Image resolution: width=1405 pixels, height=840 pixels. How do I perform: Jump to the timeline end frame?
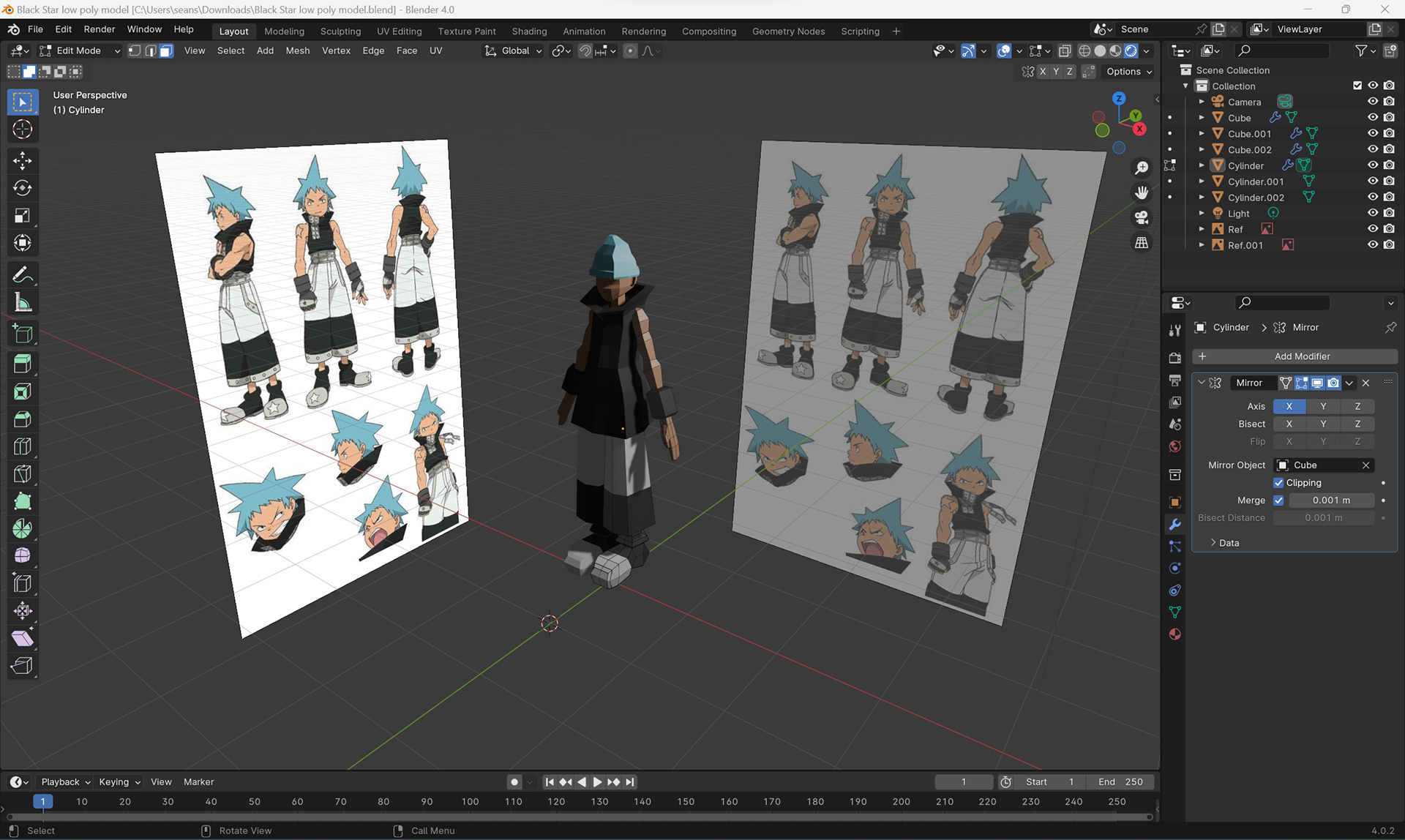pos(630,782)
